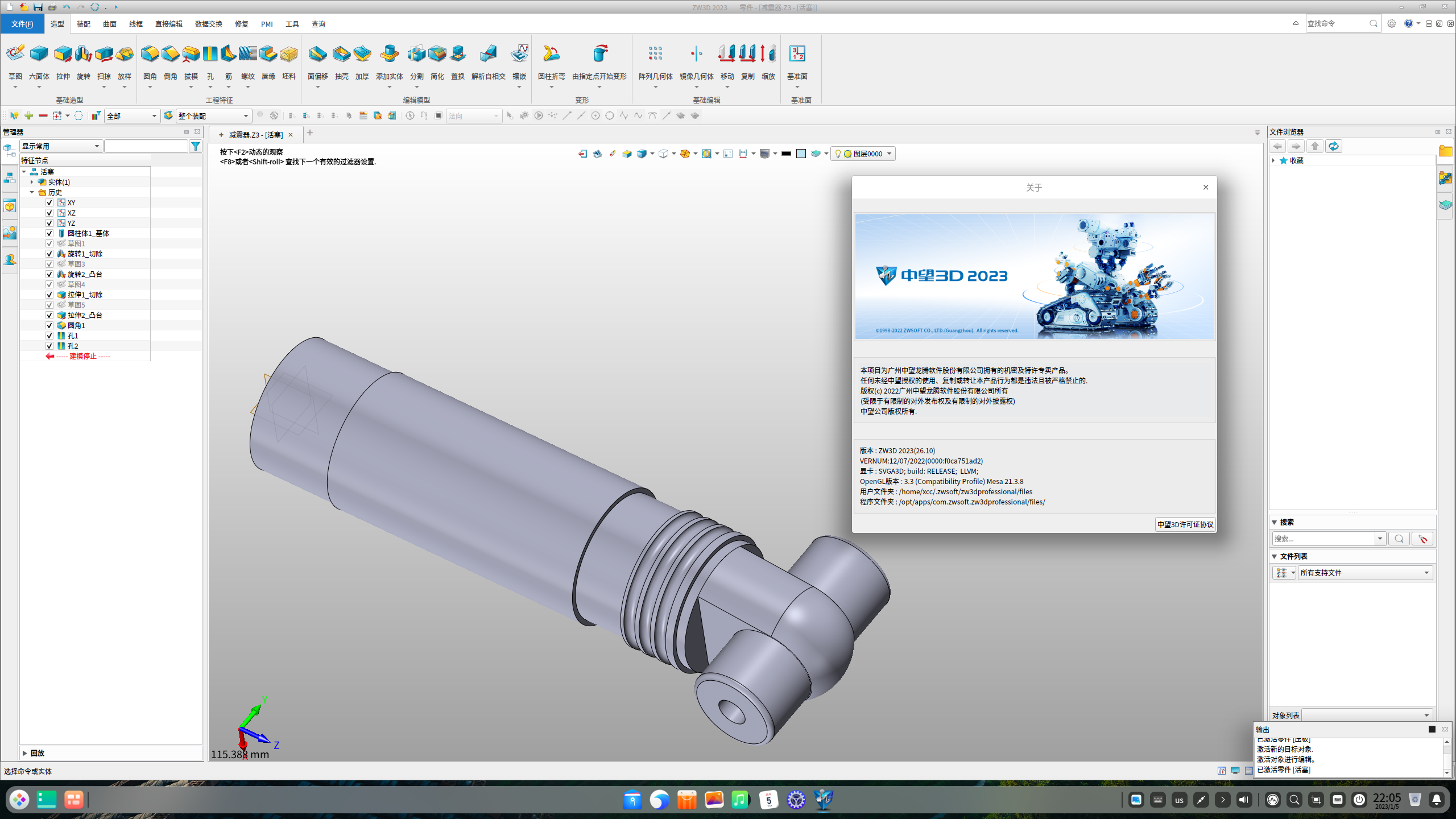This screenshot has height=819, width=1456.
Task: Collapse the 历史 node in the tree
Action: (x=32, y=192)
